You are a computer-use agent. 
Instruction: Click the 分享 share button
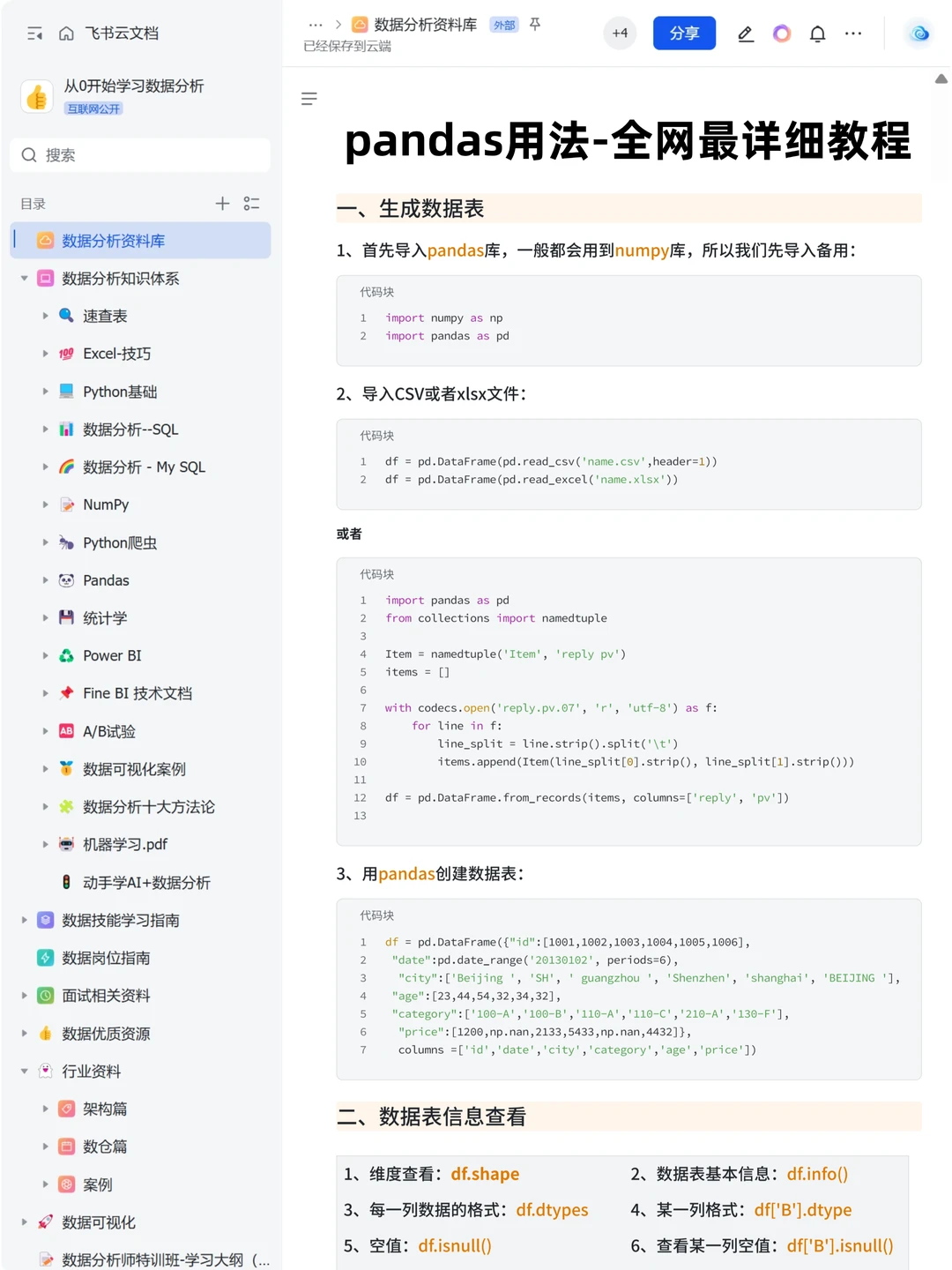tap(684, 33)
